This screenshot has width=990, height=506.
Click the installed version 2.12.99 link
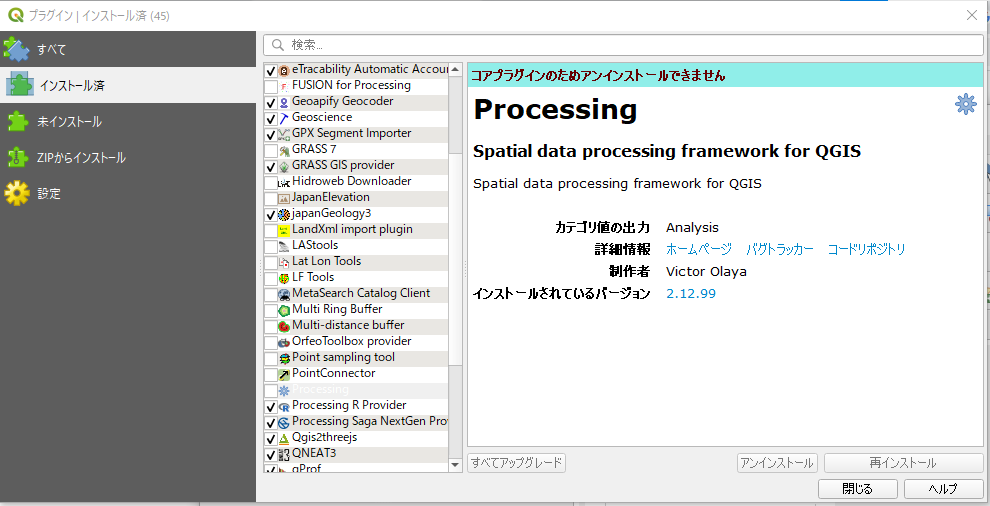click(x=691, y=293)
